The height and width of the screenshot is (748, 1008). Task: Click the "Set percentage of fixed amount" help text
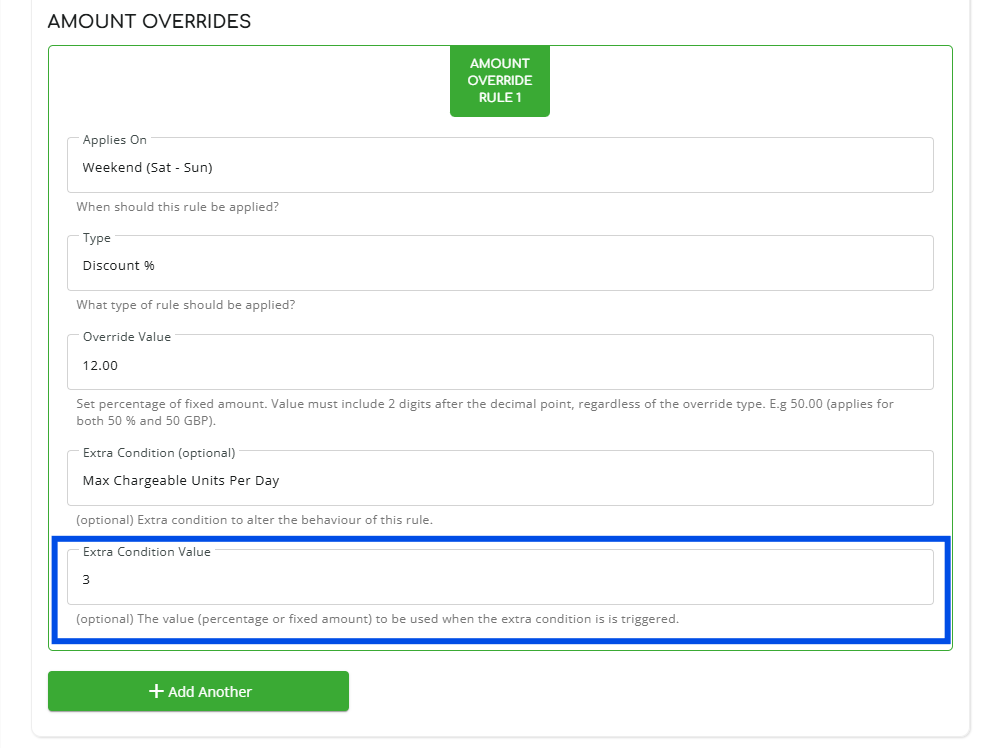click(x=485, y=413)
